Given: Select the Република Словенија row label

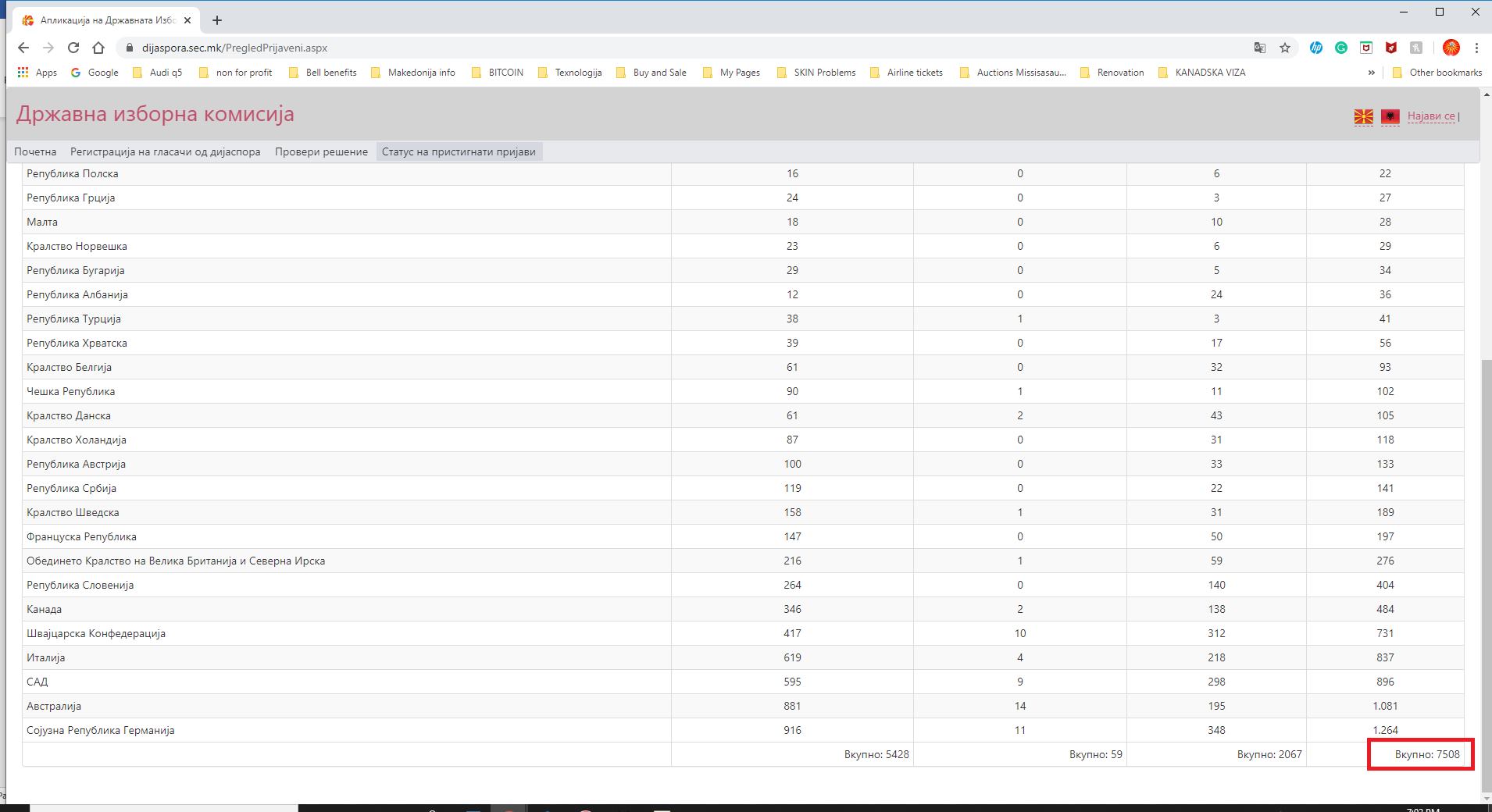Looking at the screenshot, I should (80, 585).
